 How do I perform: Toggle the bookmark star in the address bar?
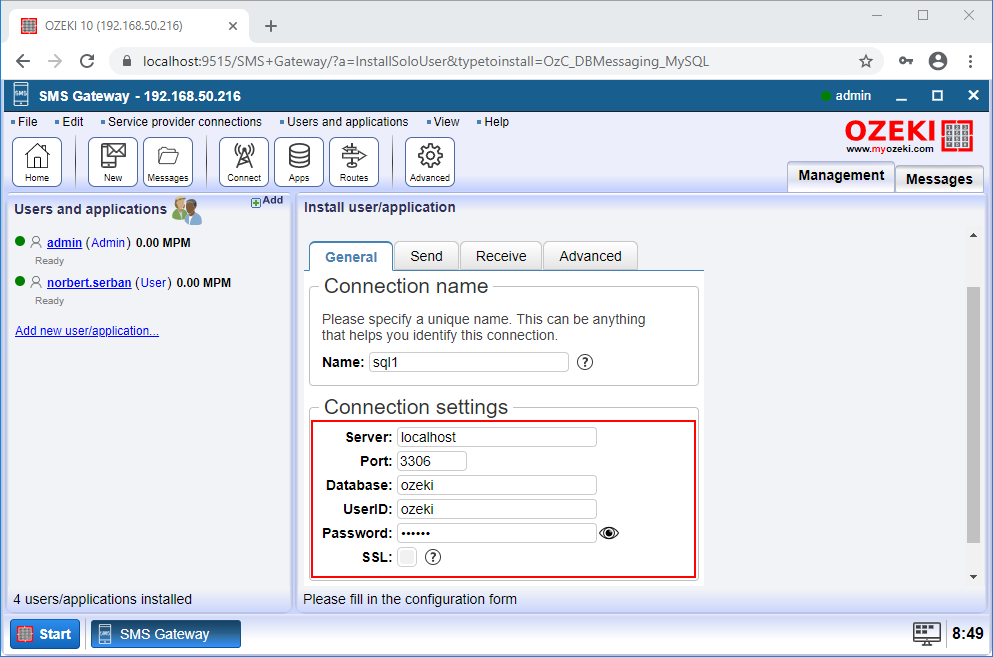866,60
